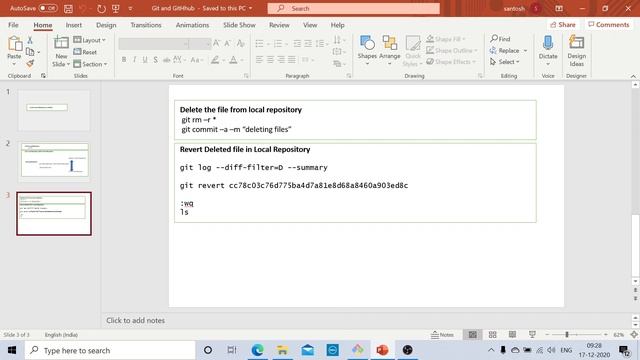Open Replace dropdown arrow
Viewport: 640px width, 360px height.
(525, 51)
